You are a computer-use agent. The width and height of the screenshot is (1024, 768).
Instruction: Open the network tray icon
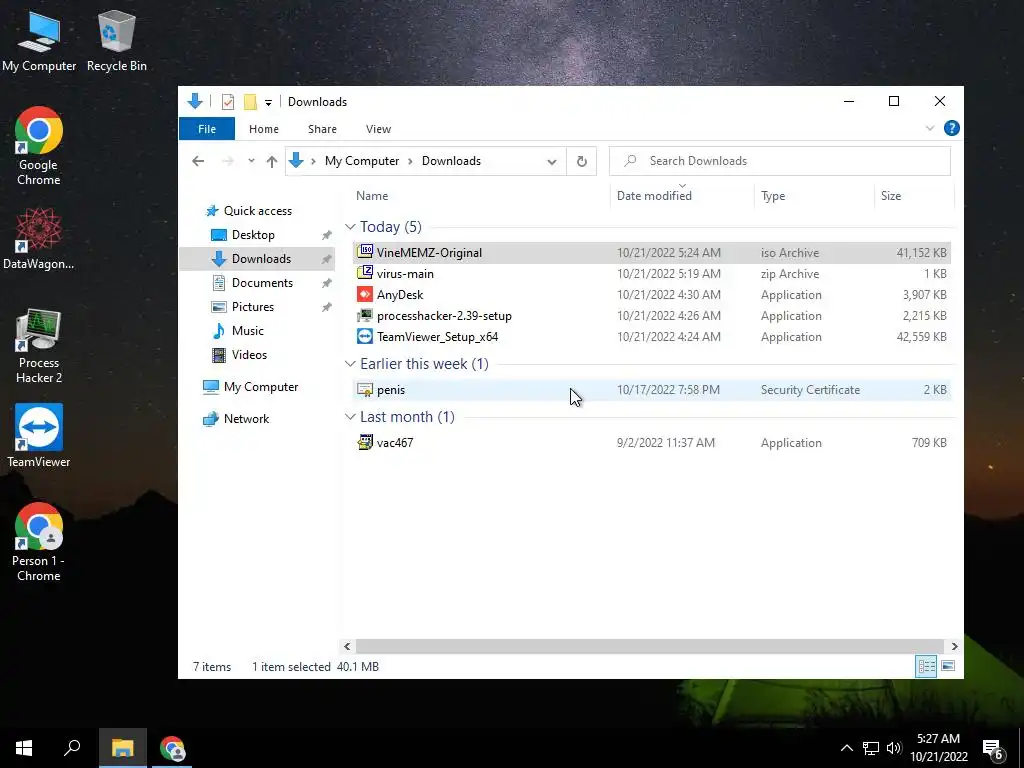tap(871, 748)
